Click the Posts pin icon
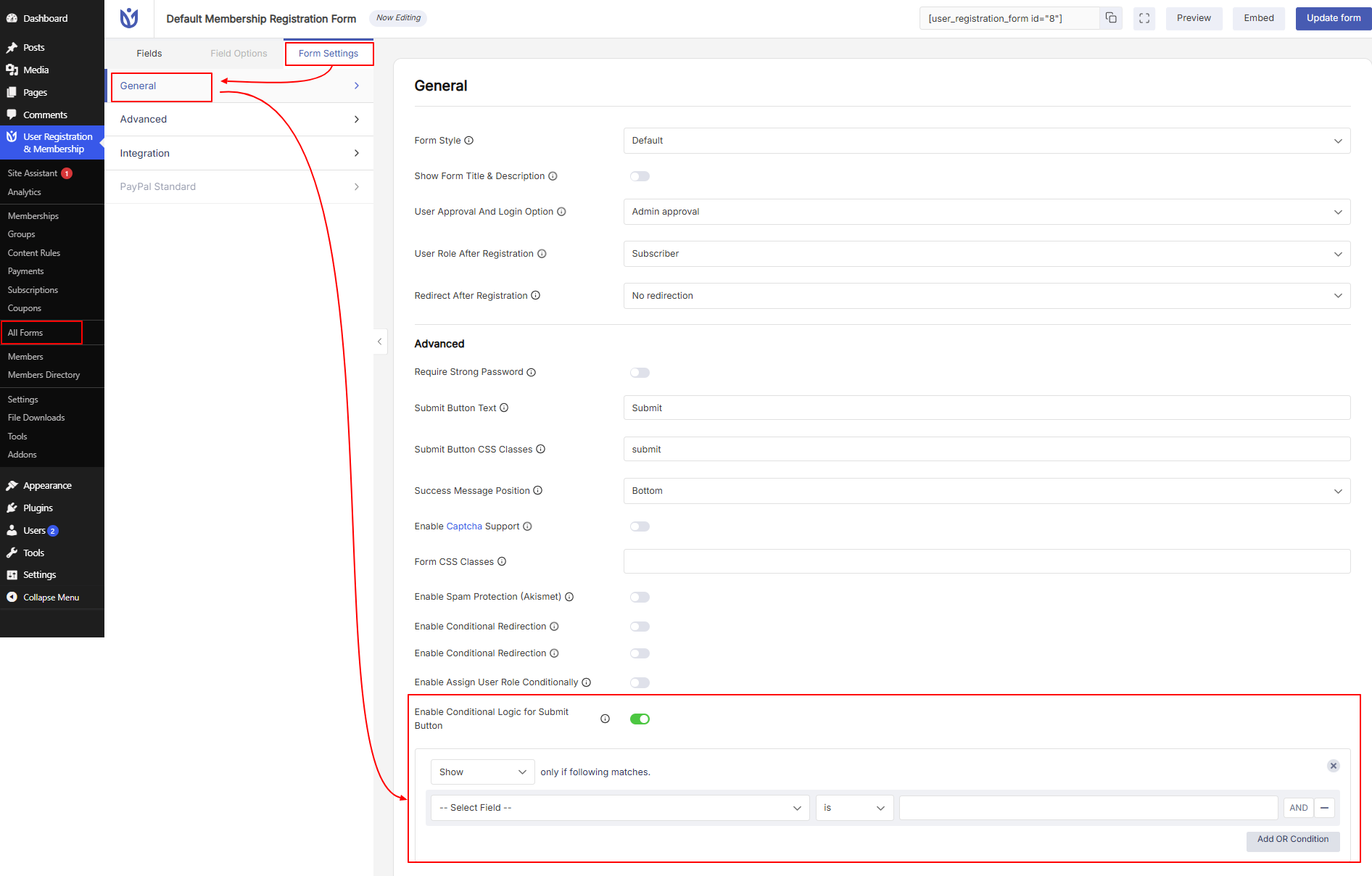Viewport: 1372px width, 876px height. [12, 47]
